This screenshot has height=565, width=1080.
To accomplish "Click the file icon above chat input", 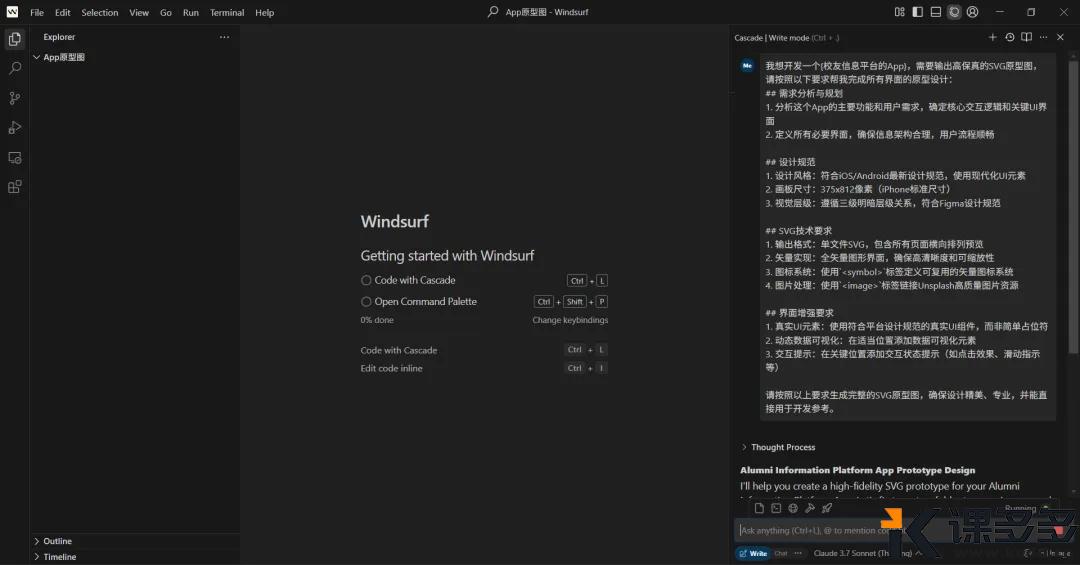I will point(759,508).
